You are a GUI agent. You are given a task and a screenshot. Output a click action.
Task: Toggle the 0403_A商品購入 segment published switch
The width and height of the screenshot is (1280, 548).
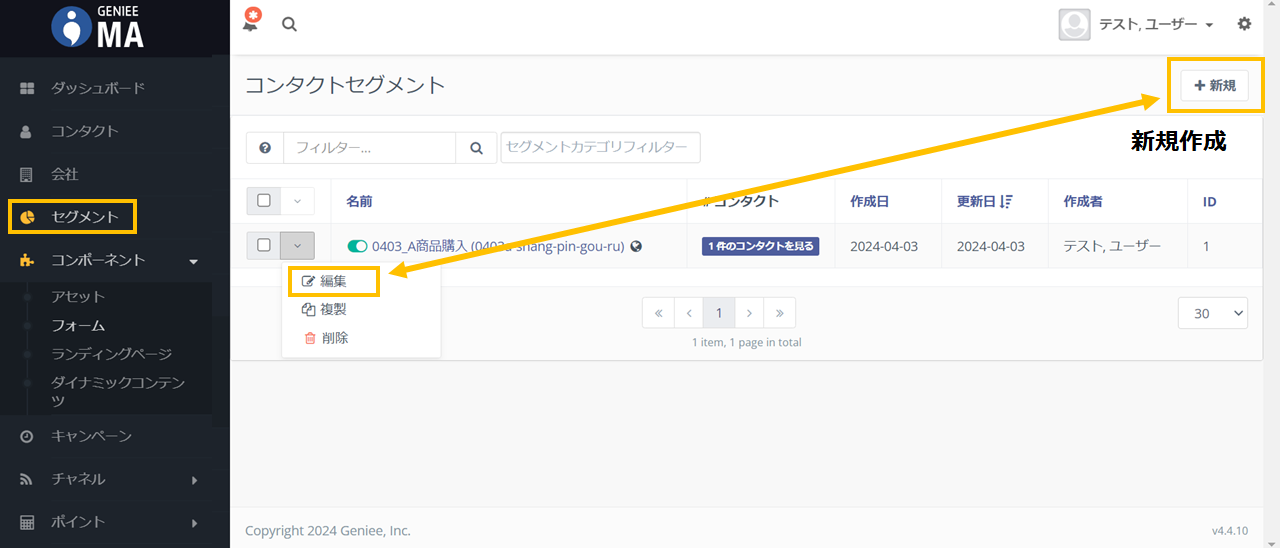(357, 246)
